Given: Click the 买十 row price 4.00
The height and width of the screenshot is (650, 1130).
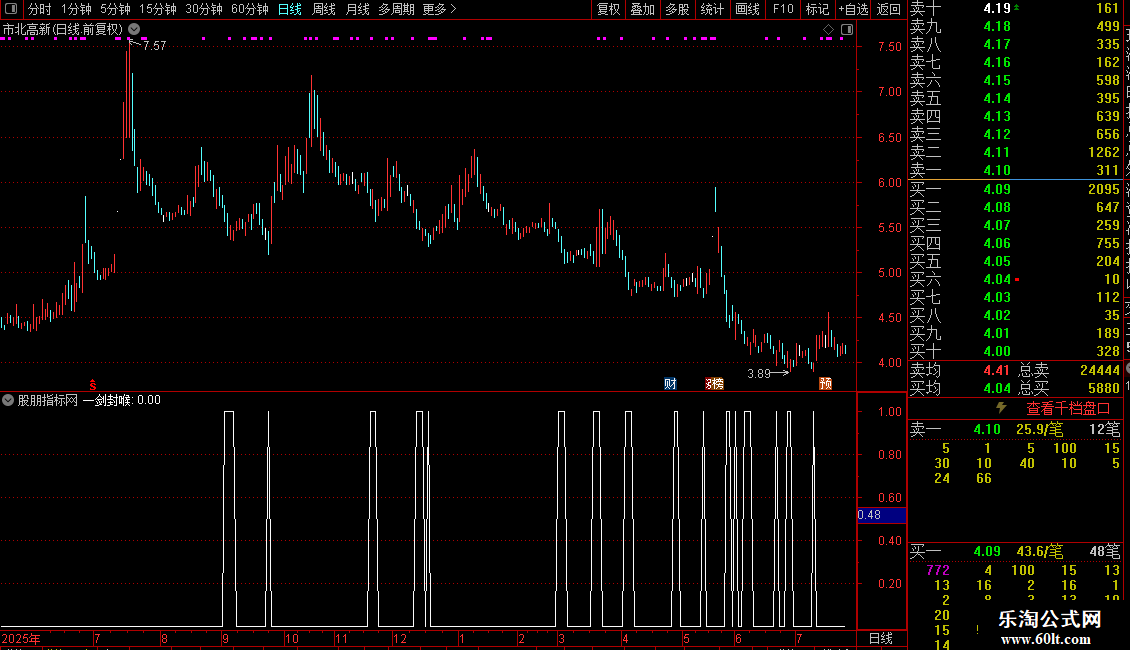Looking at the screenshot, I should (x=997, y=352).
